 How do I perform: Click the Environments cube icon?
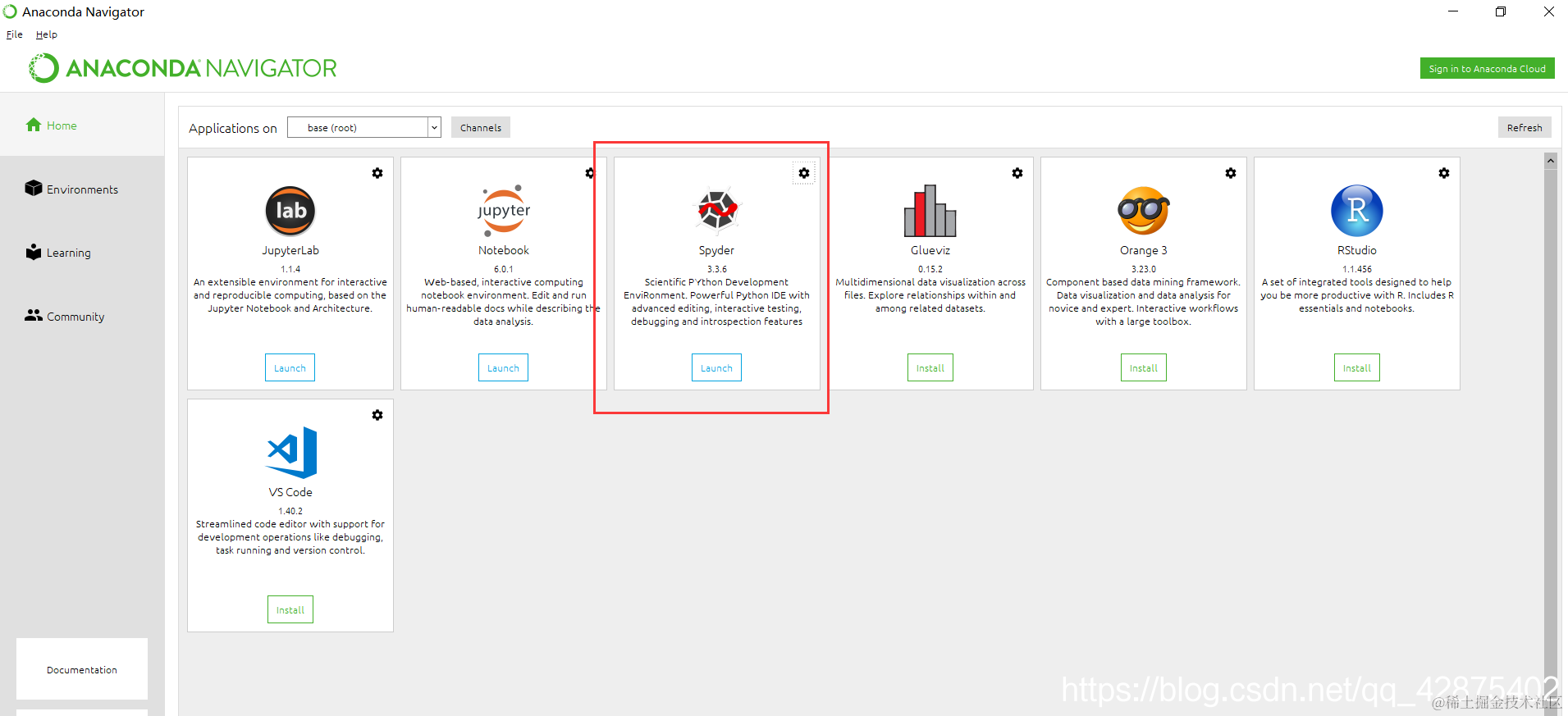(x=34, y=188)
